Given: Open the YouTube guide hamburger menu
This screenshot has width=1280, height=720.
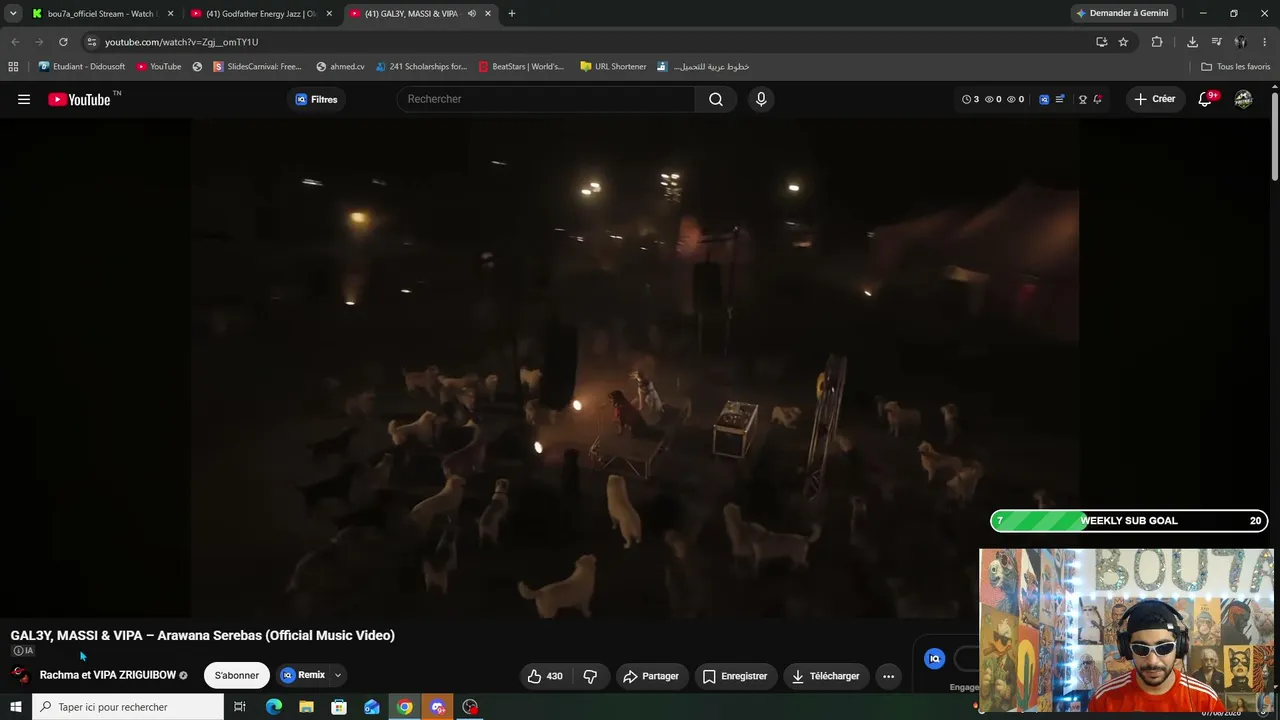Looking at the screenshot, I should pyautogui.click(x=24, y=99).
